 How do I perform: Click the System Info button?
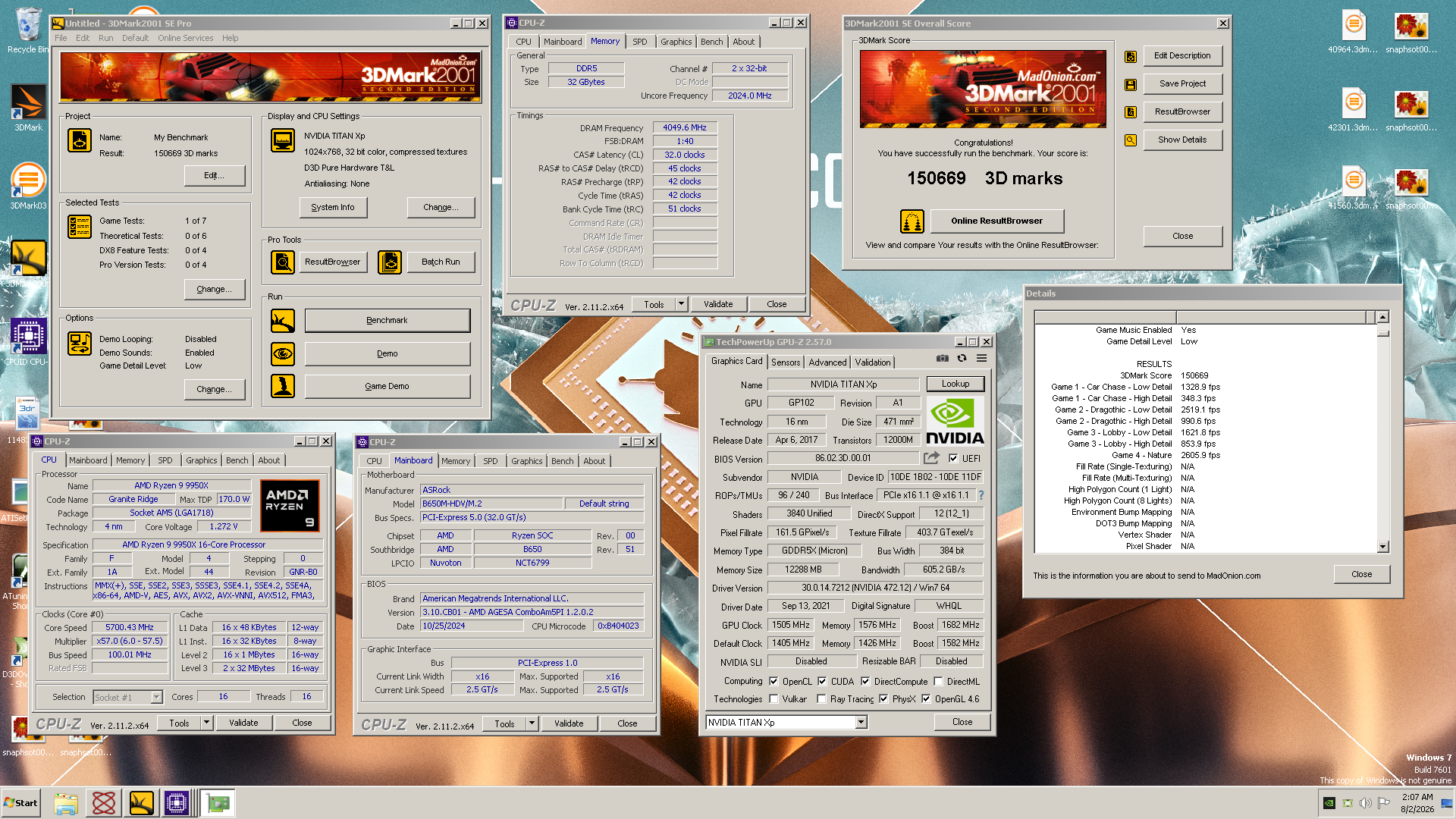pyautogui.click(x=333, y=207)
